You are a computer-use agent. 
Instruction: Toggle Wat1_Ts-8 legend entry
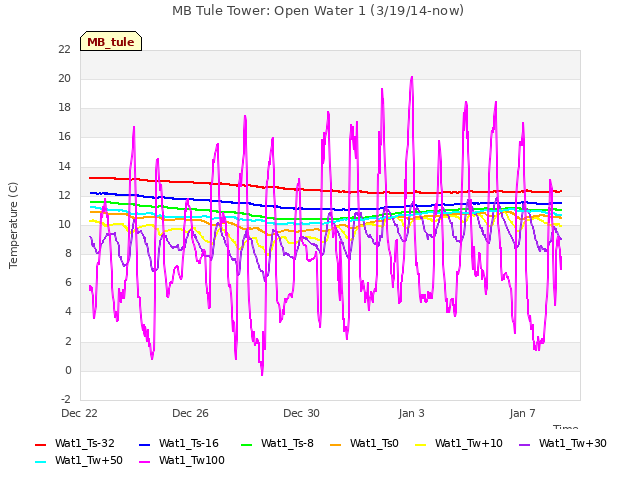click(x=277, y=443)
